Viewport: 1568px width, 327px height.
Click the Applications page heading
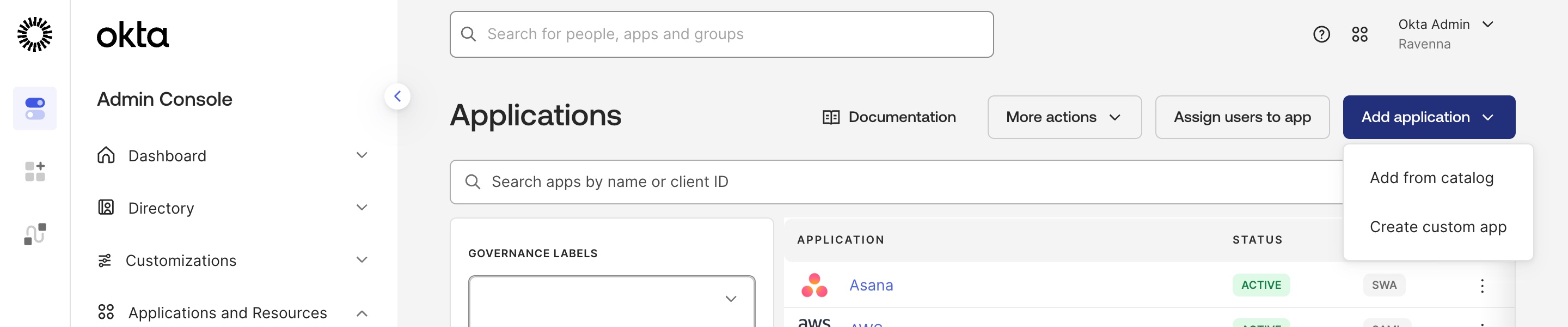(536, 115)
